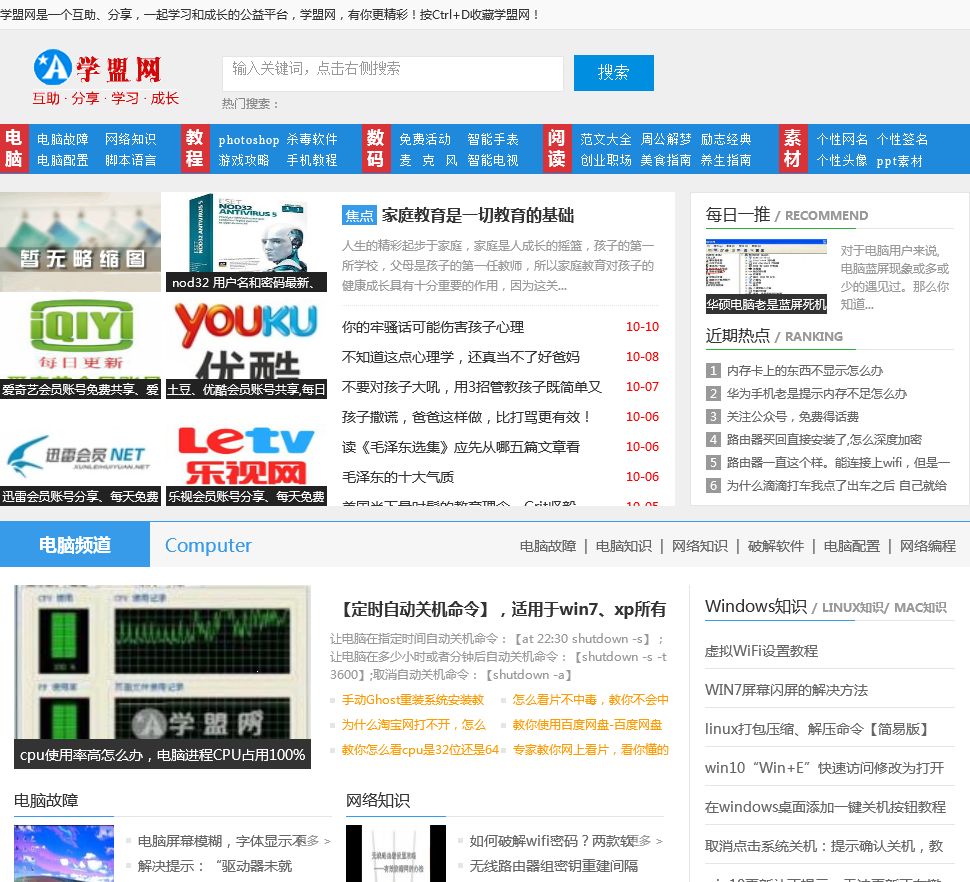970x882 pixels.
Task: Switch to the MAC知识 tab
Action: pyautogui.click(x=920, y=607)
